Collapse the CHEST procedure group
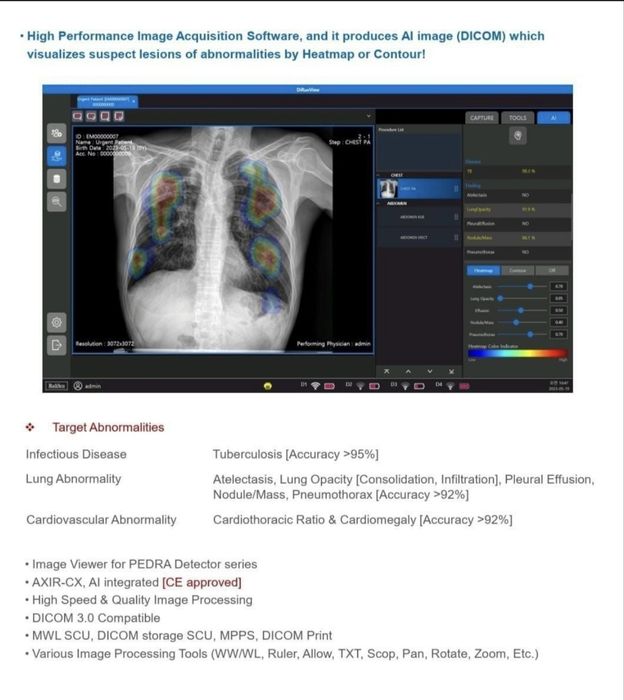This screenshot has width=624, height=700. tap(380, 175)
